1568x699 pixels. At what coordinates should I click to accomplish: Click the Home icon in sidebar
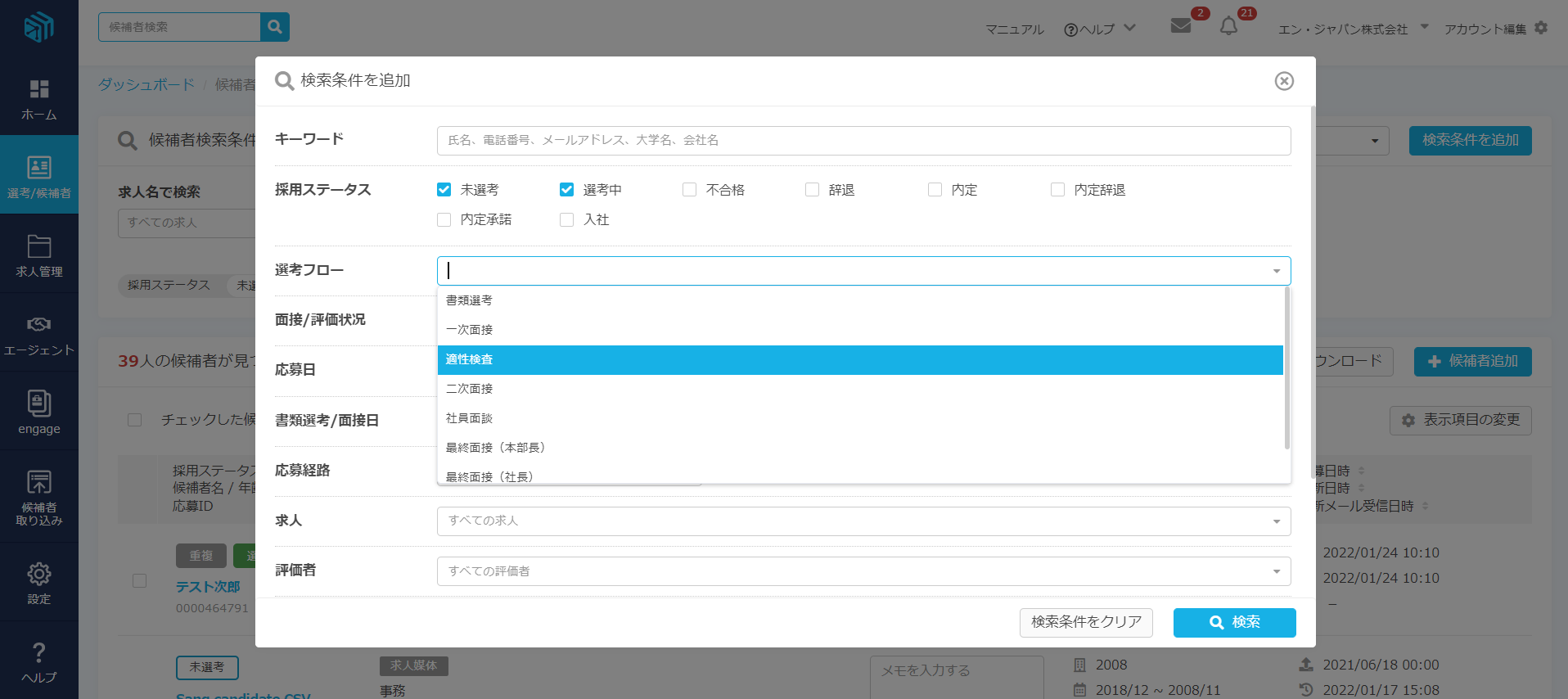click(38, 89)
